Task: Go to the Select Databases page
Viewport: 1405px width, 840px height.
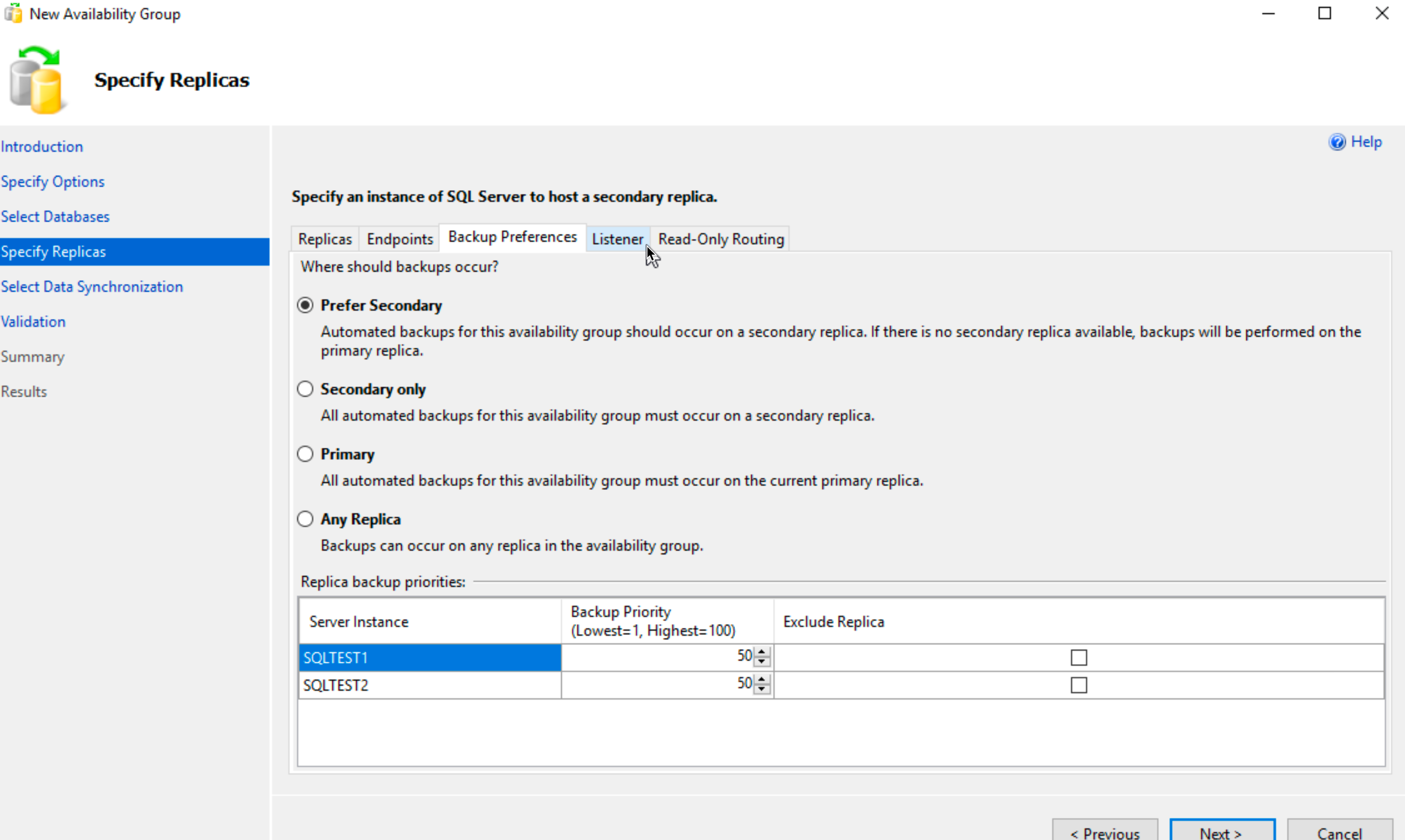Action: click(55, 217)
